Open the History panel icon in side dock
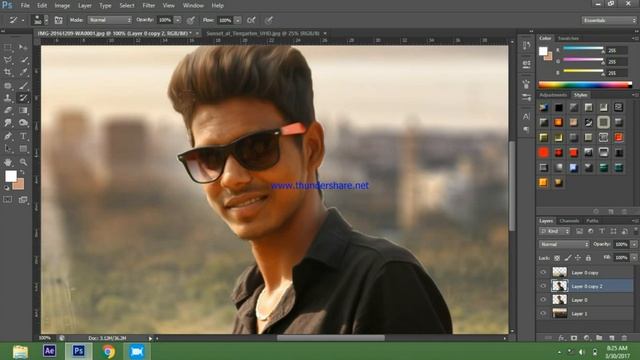Image resolution: width=640 pixels, height=360 pixels. 526,45
